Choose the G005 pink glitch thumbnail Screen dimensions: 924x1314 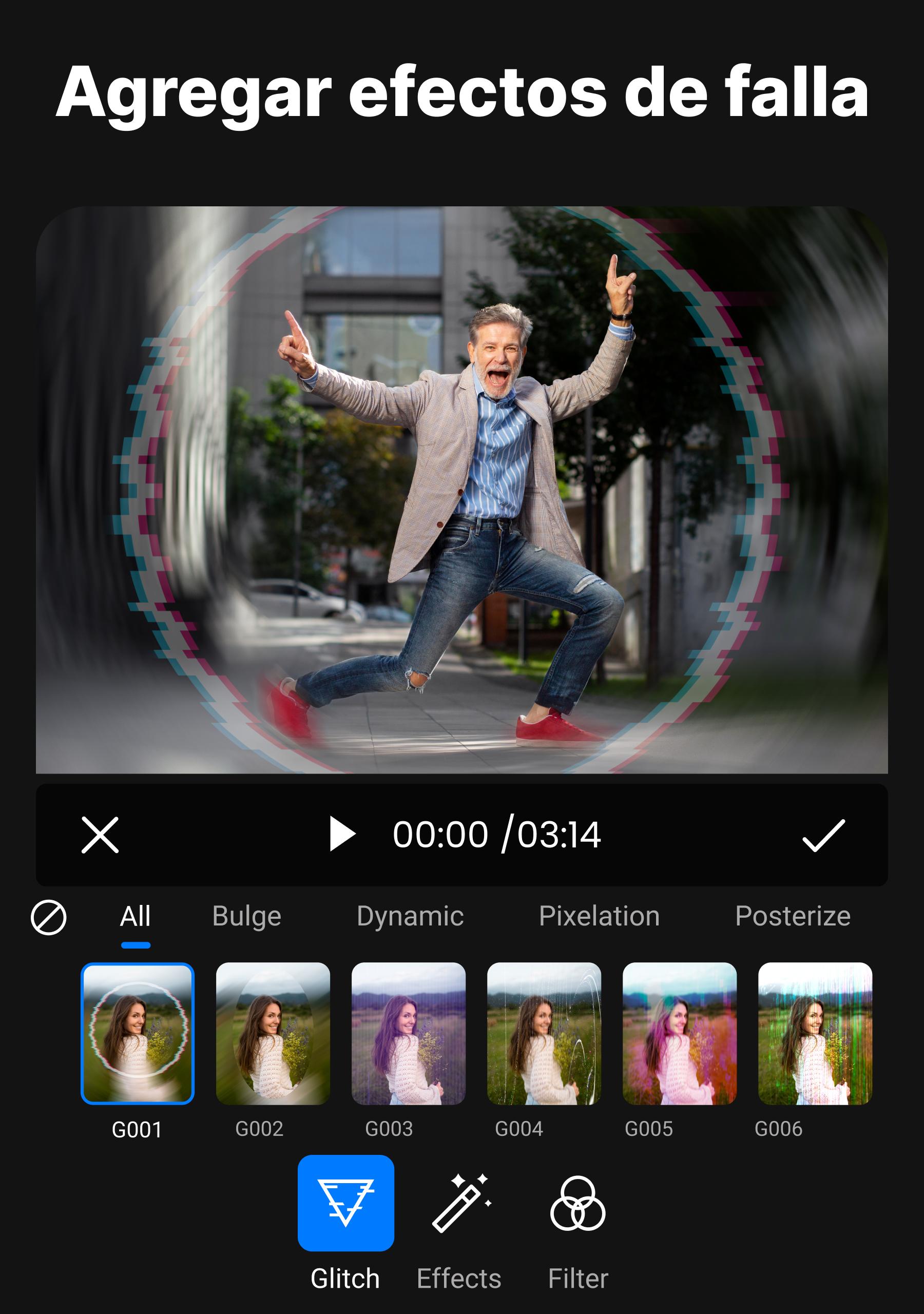click(x=680, y=1034)
